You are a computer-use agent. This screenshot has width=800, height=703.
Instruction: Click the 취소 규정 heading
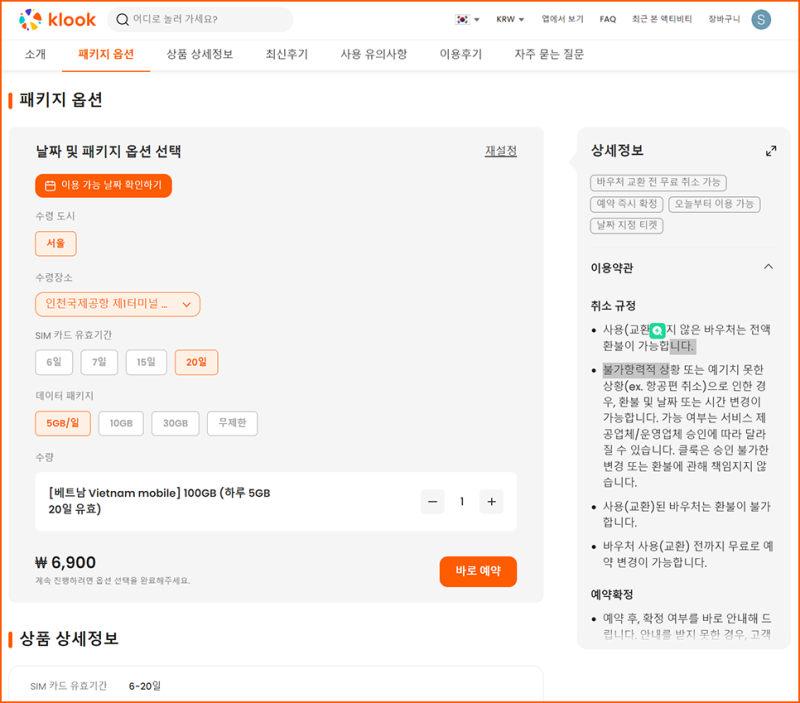point(613,306)
